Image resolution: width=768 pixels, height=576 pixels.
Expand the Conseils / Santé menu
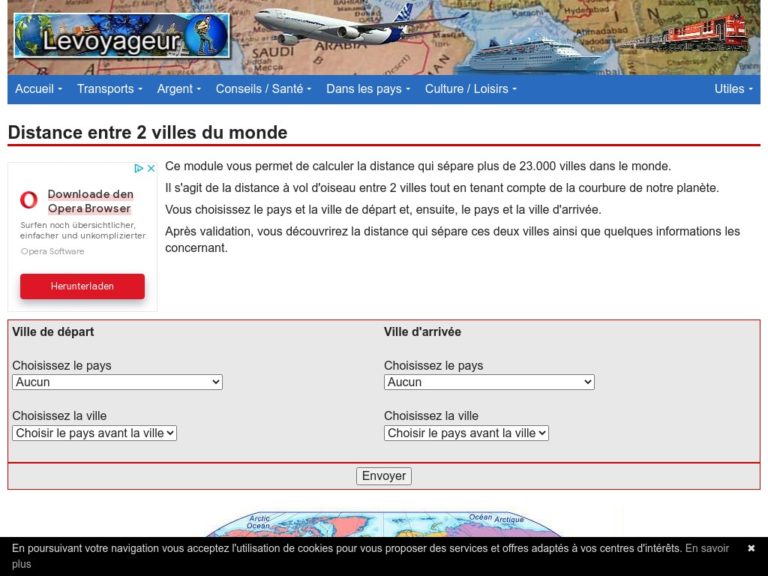[x=264, y=89]
